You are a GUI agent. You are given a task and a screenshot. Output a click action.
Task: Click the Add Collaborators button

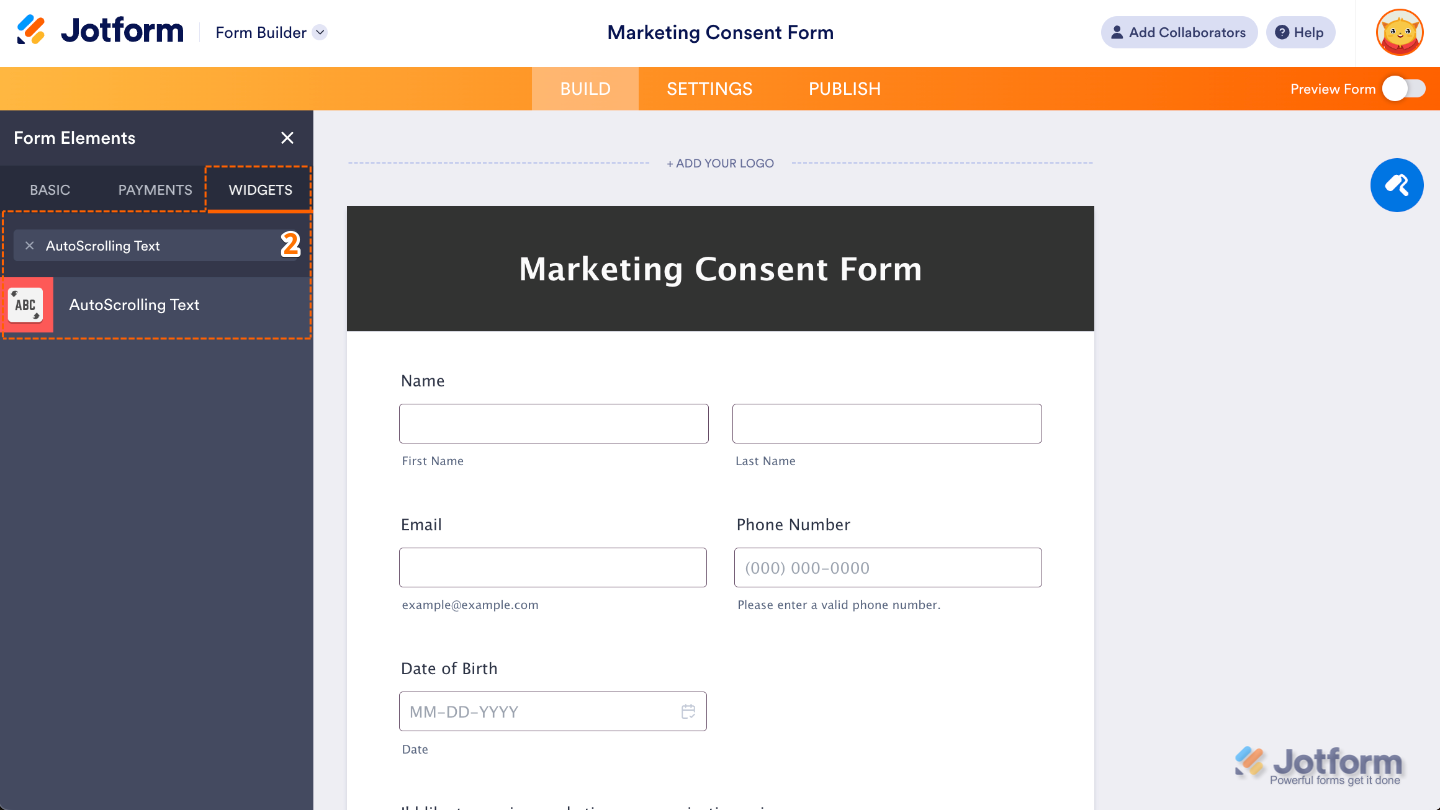click(1179, 32)
